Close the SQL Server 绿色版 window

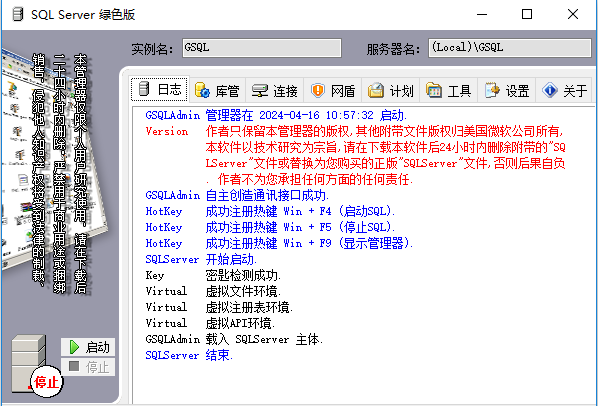click(572, 14)
